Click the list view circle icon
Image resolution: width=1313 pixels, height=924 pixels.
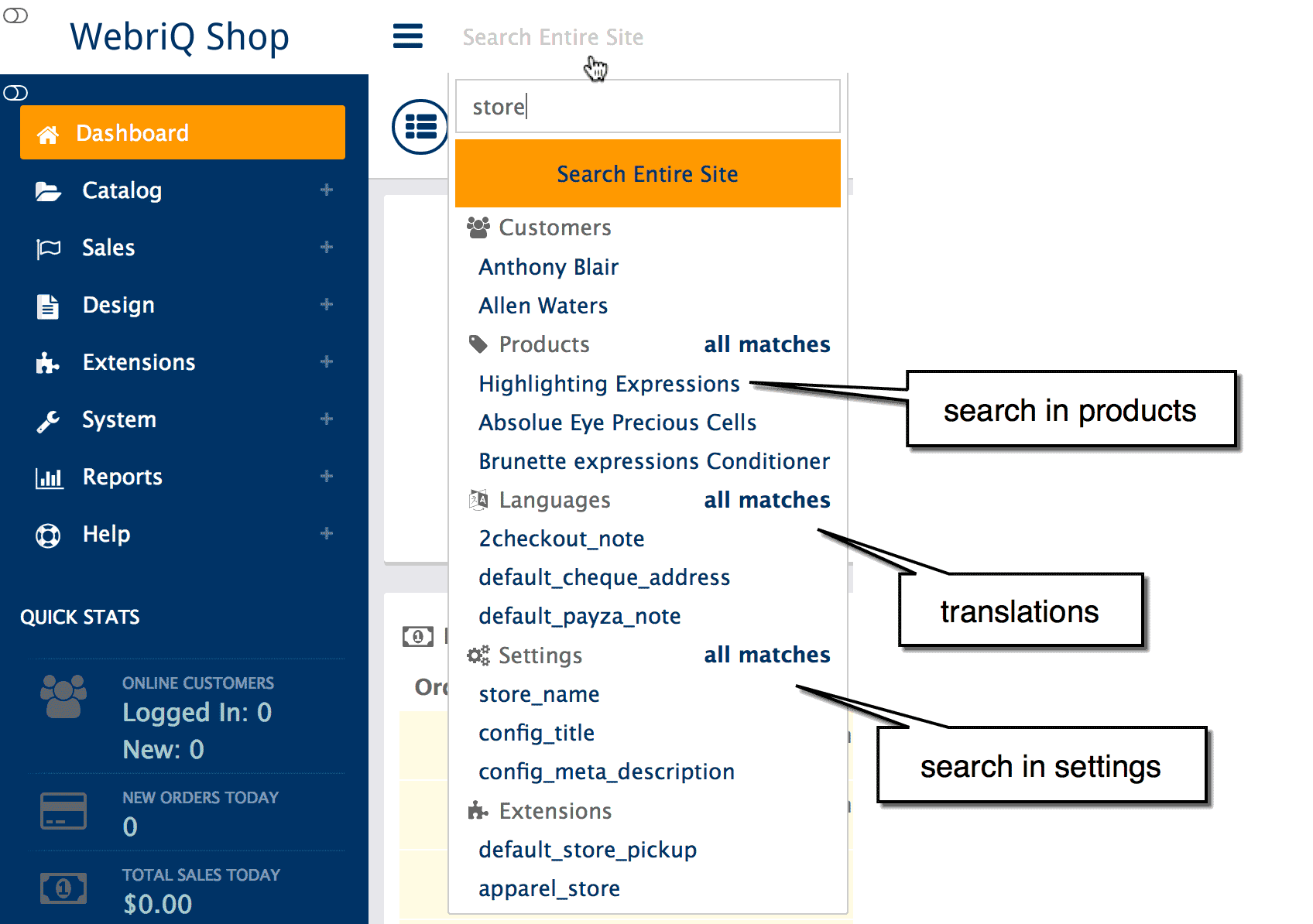pos(420,126)
